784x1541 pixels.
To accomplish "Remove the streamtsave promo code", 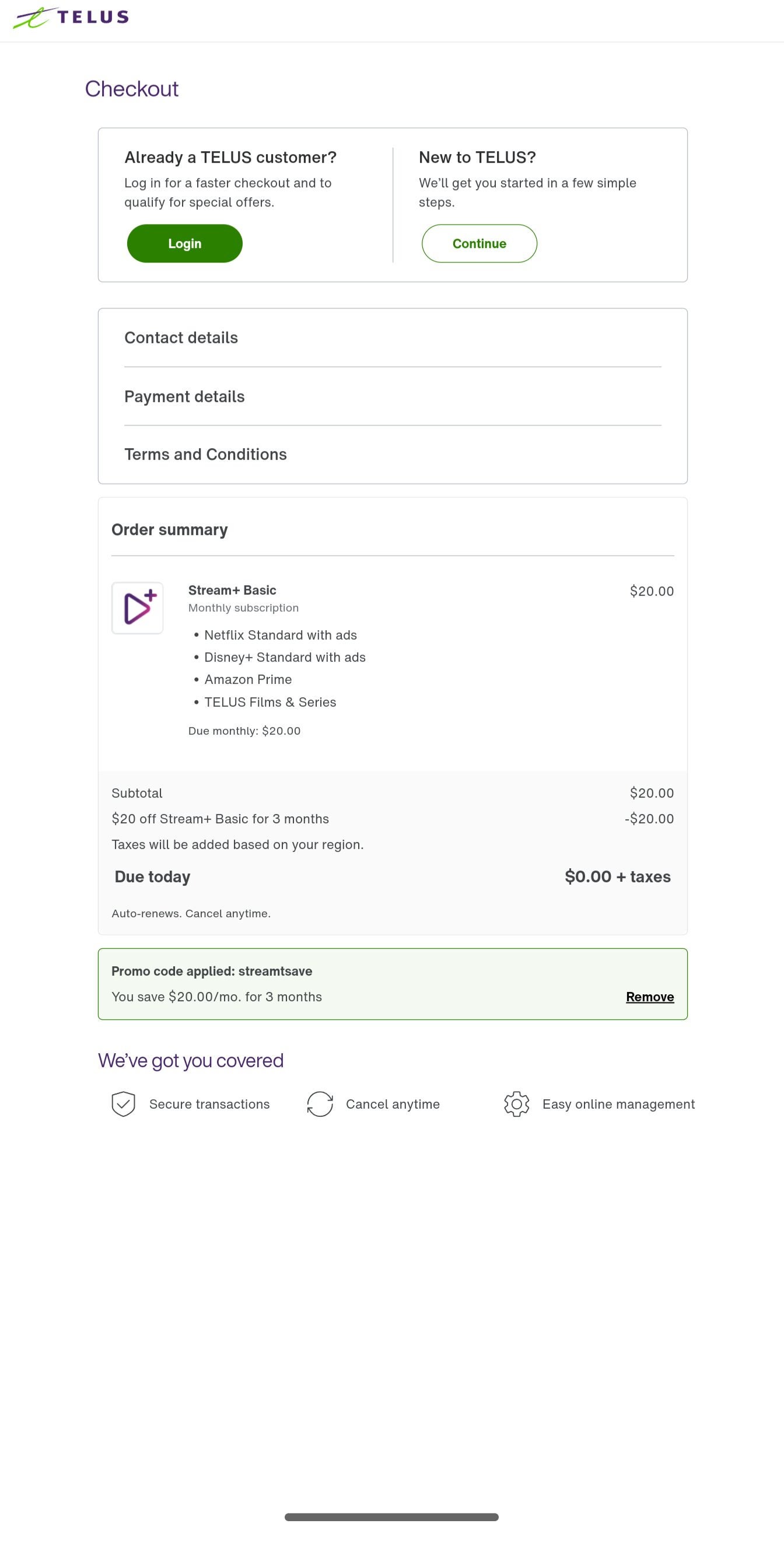I will pos(649,996).
